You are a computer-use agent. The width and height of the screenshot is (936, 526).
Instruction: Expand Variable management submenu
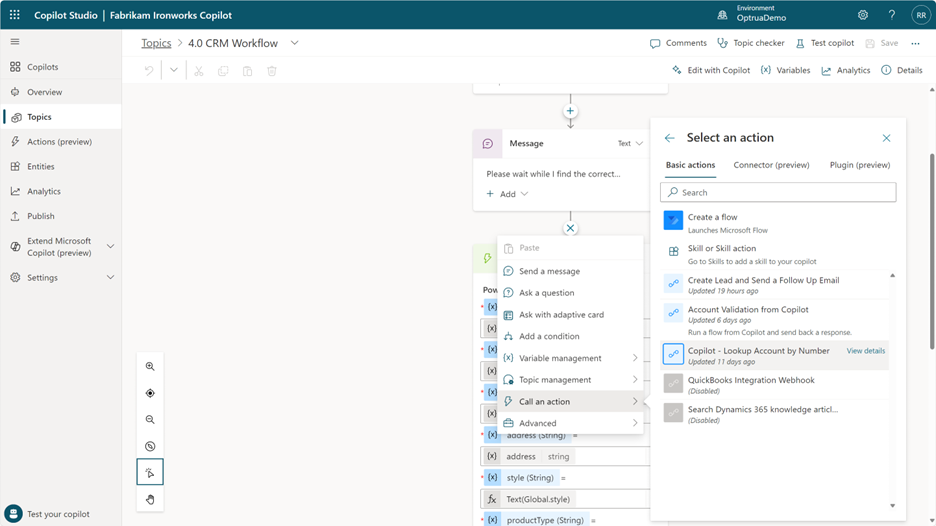coord(570,358)
